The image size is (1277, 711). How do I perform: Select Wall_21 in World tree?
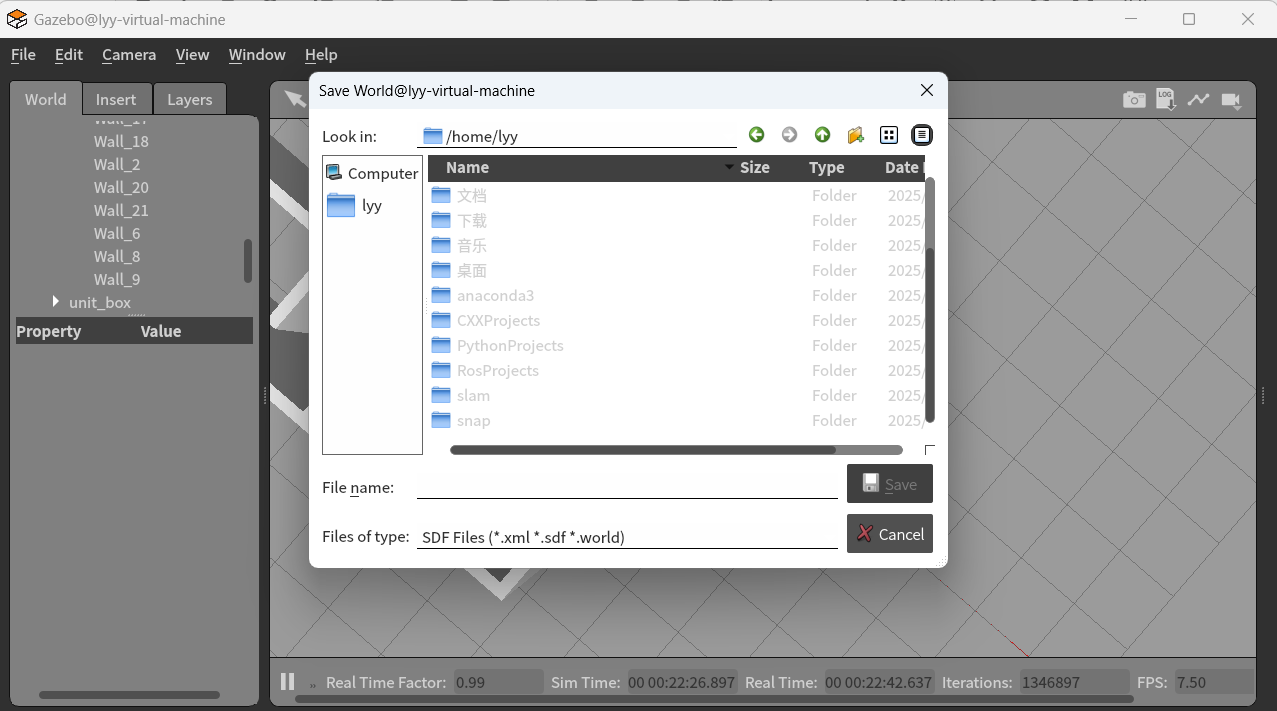(121, 210)
